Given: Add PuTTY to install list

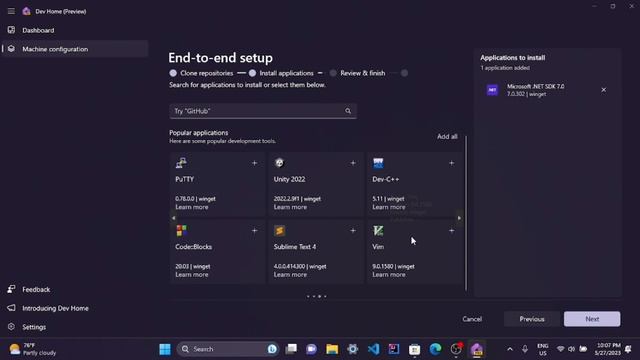Looking at the screenshot, I should (x=254, y=163).
